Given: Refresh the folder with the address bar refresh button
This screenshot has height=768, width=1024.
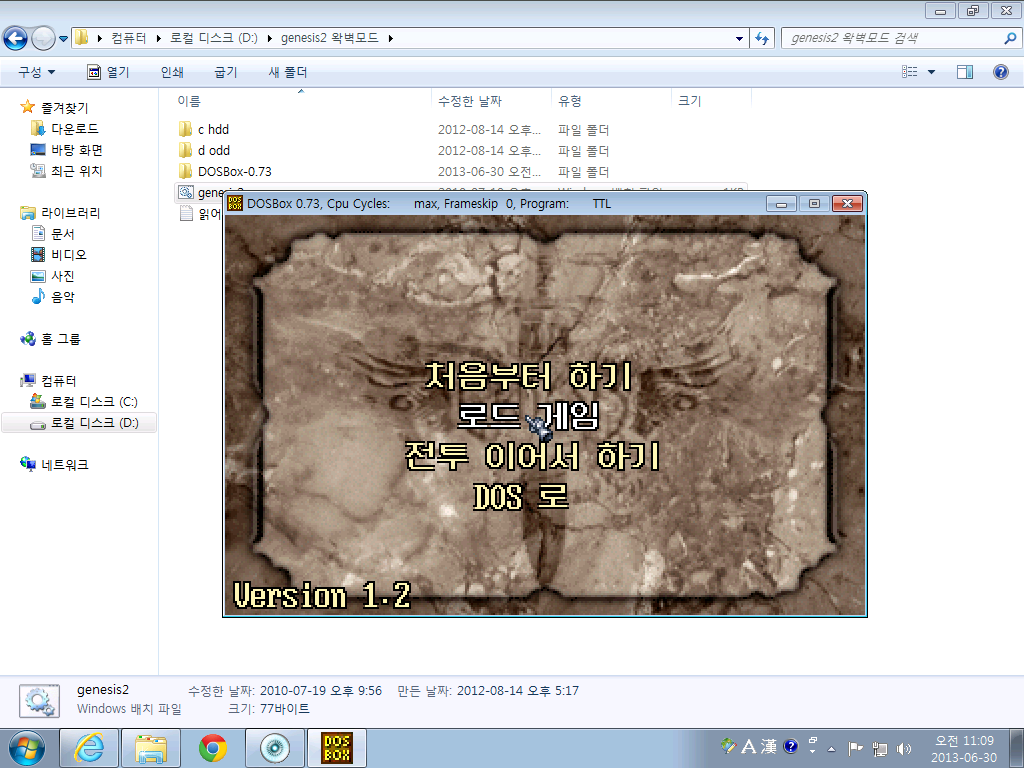Looking at the screenshot, I should point(761,39).
